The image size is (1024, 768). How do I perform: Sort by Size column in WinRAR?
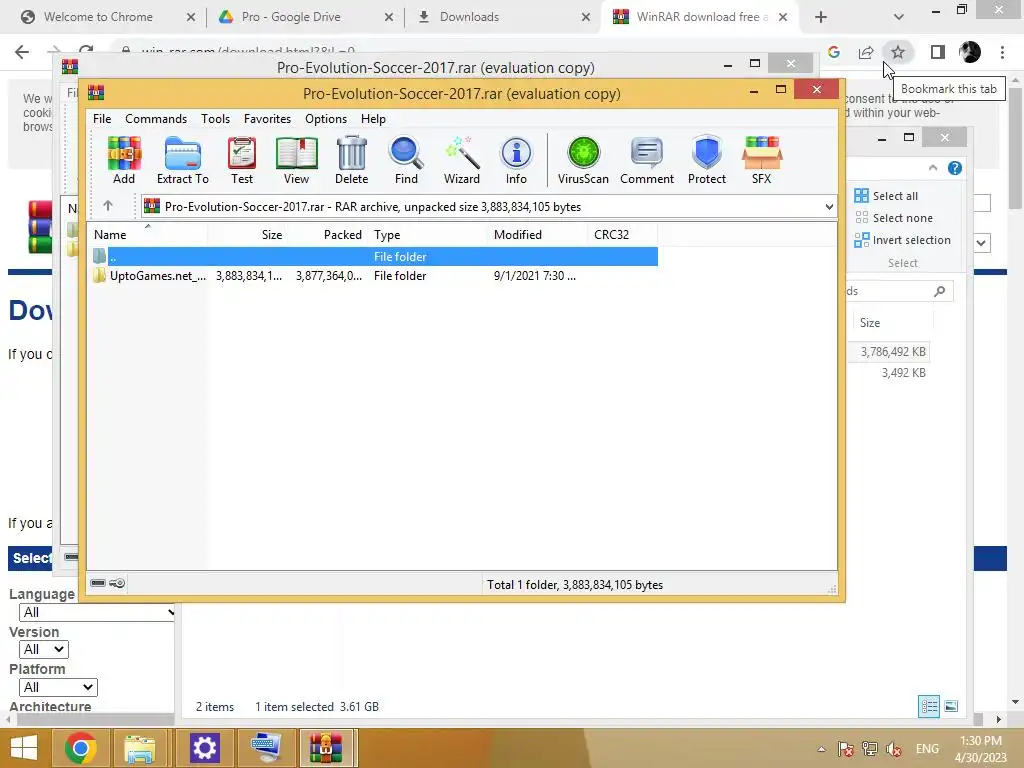[x=247, y=234]
